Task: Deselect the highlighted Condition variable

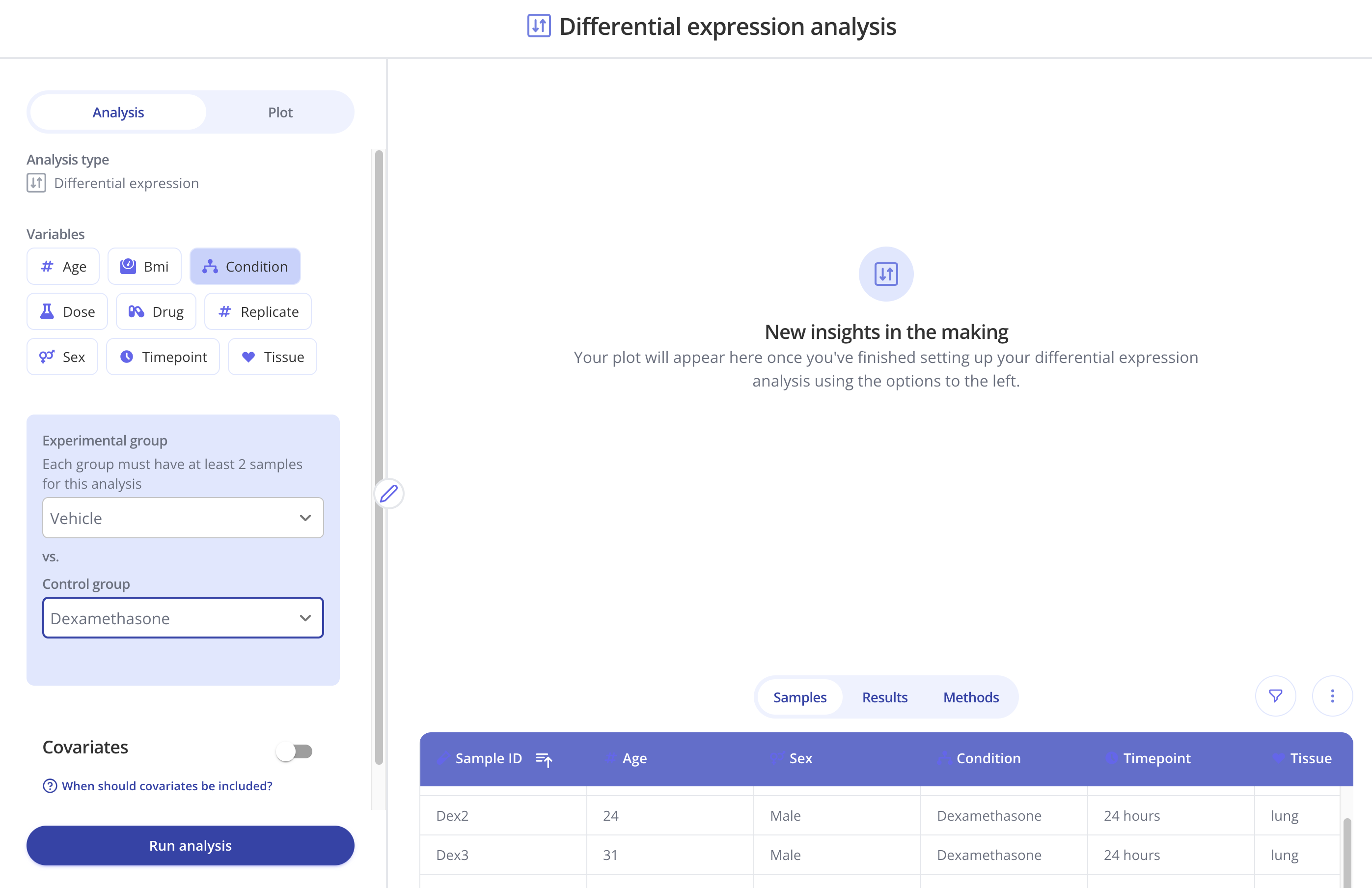Action: point(245,266)
